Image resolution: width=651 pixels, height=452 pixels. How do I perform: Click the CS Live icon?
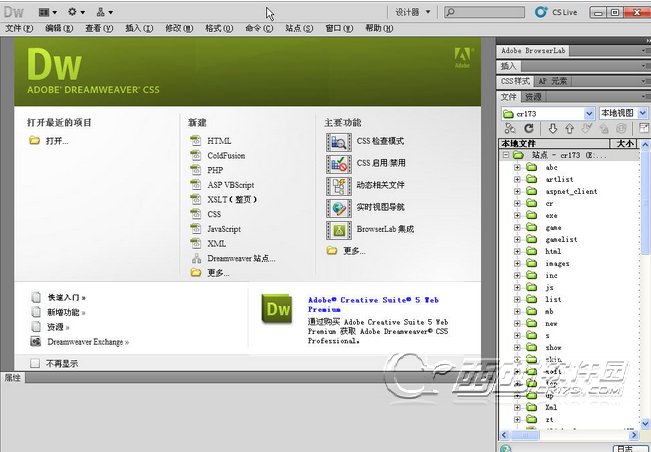coord(541,12)
